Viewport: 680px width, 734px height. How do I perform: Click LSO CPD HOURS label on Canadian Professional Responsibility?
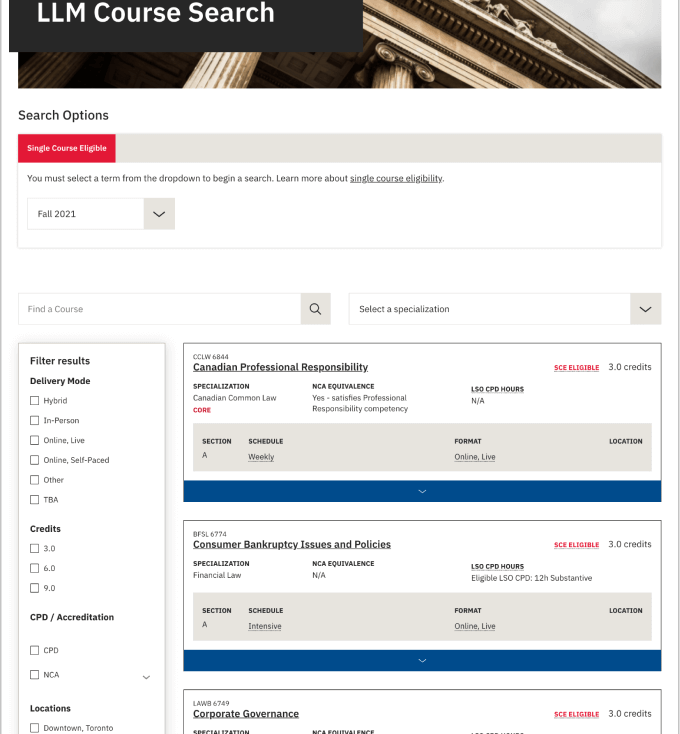coord(497,389)
